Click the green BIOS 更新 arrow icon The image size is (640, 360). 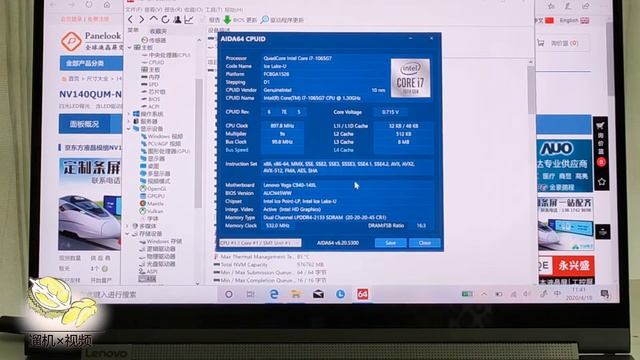pos(227,19)
